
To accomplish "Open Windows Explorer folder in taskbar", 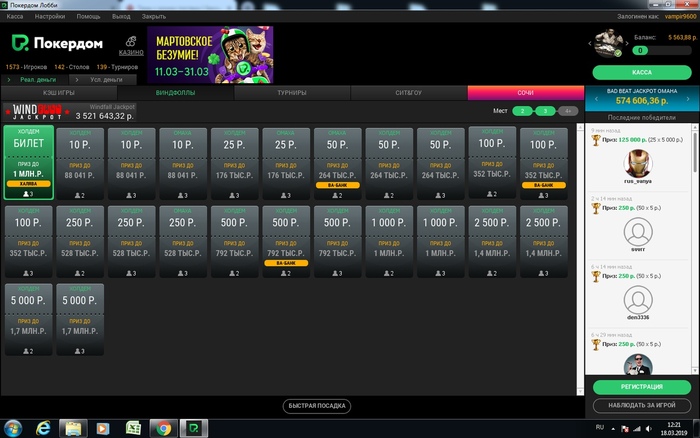I will [x=73, y=429].
